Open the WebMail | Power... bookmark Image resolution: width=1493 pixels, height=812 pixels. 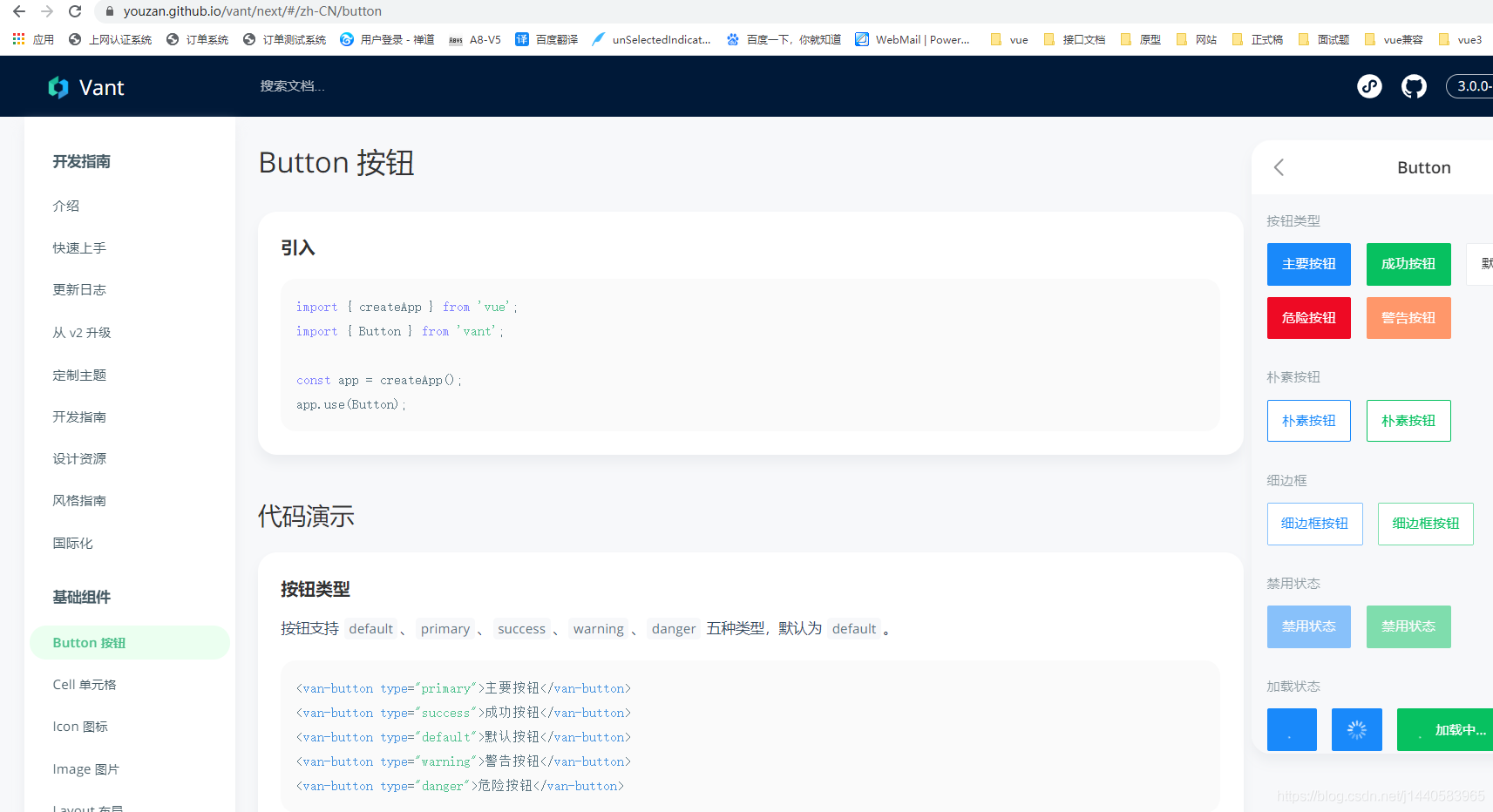(x=912, y=38)
